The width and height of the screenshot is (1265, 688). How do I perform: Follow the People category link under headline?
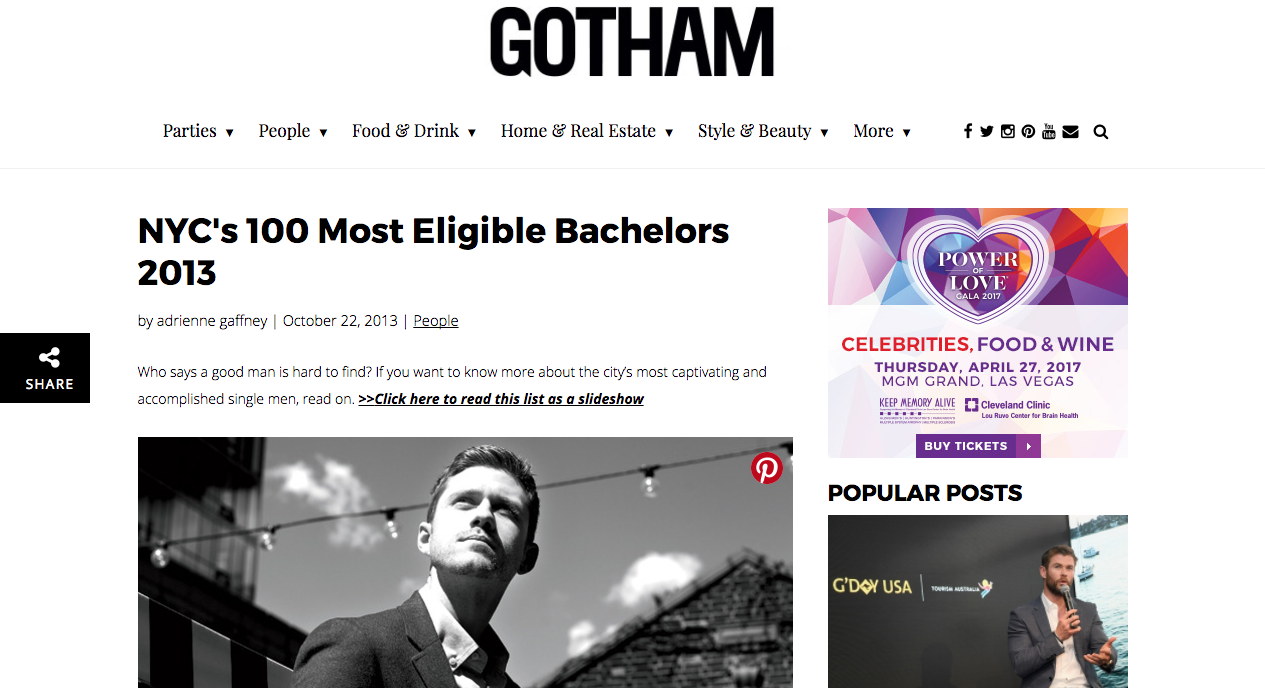pos(435,321)
